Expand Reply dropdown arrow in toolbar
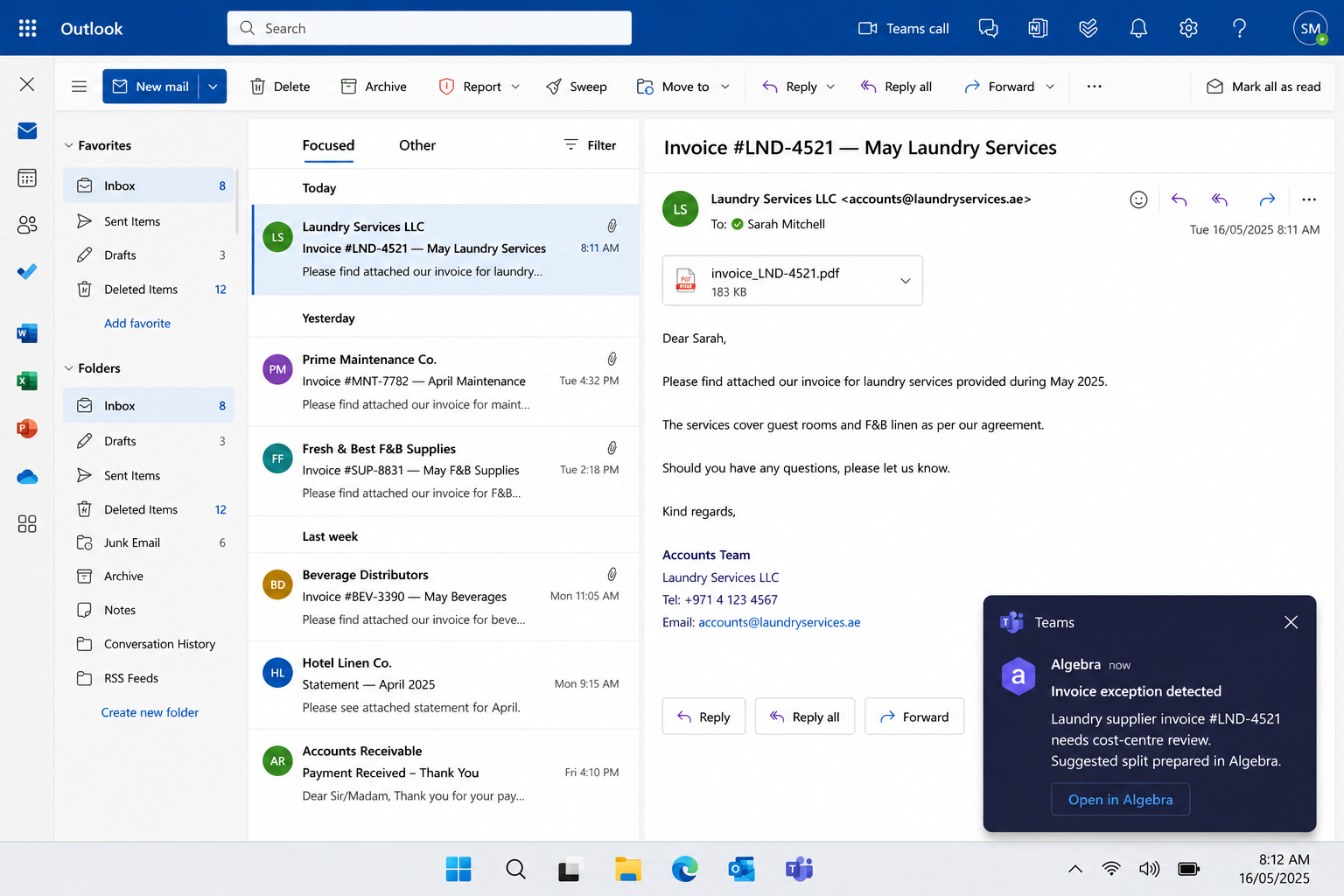Image resolution: width=1344 pixels, height=896 pixels. tap(830, 87)
